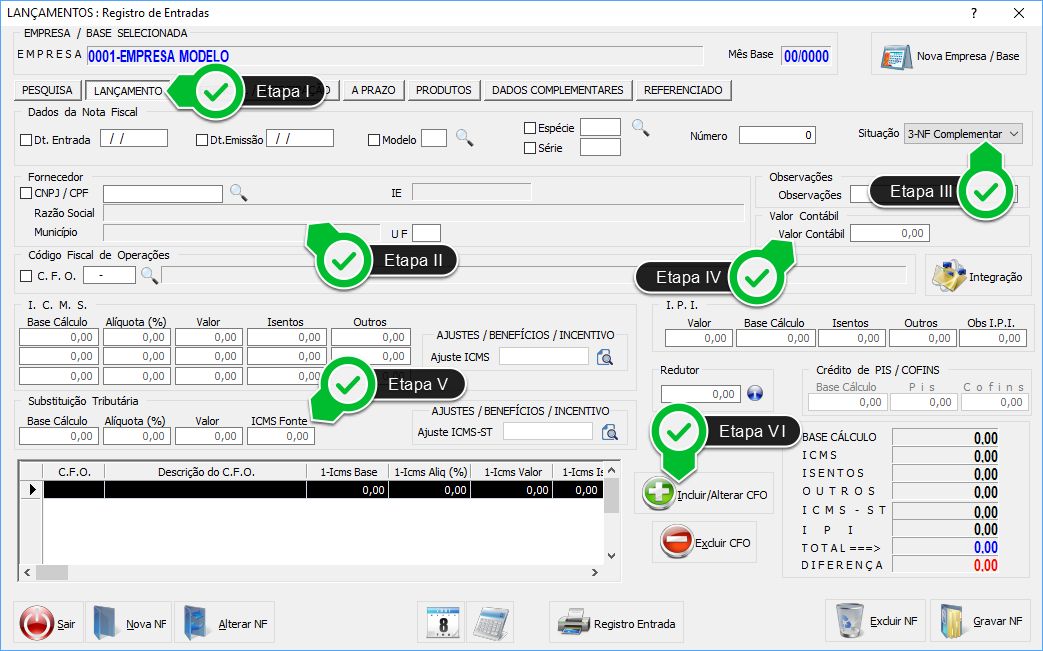Viewport: 1043px width, 651px height.
Task: Enable the Dt. Entrada checkbox
Action: point(27,140)
